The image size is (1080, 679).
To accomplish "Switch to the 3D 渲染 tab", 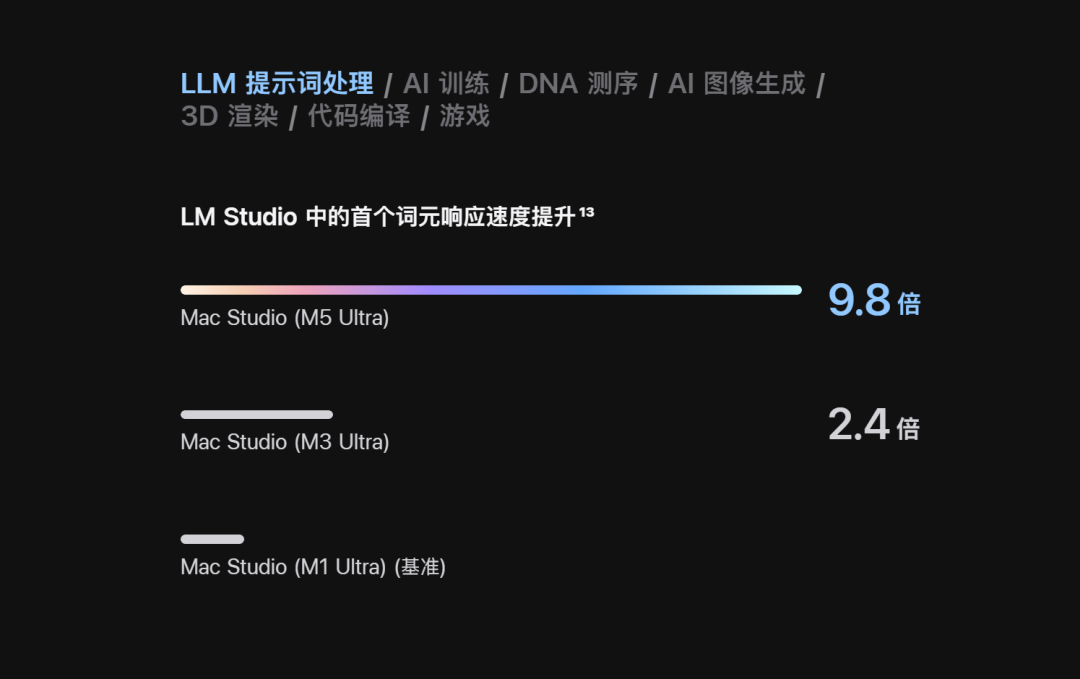I will [x=229, y=116].
